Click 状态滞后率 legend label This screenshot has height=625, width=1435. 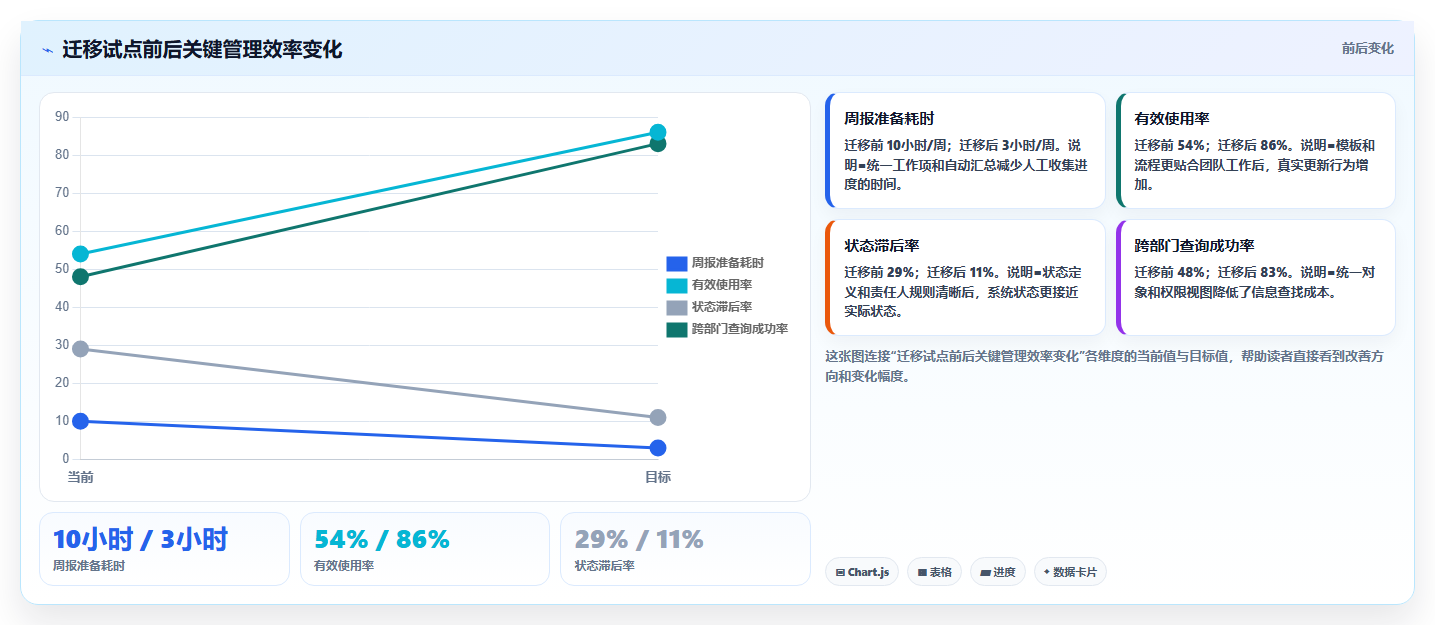722,307
